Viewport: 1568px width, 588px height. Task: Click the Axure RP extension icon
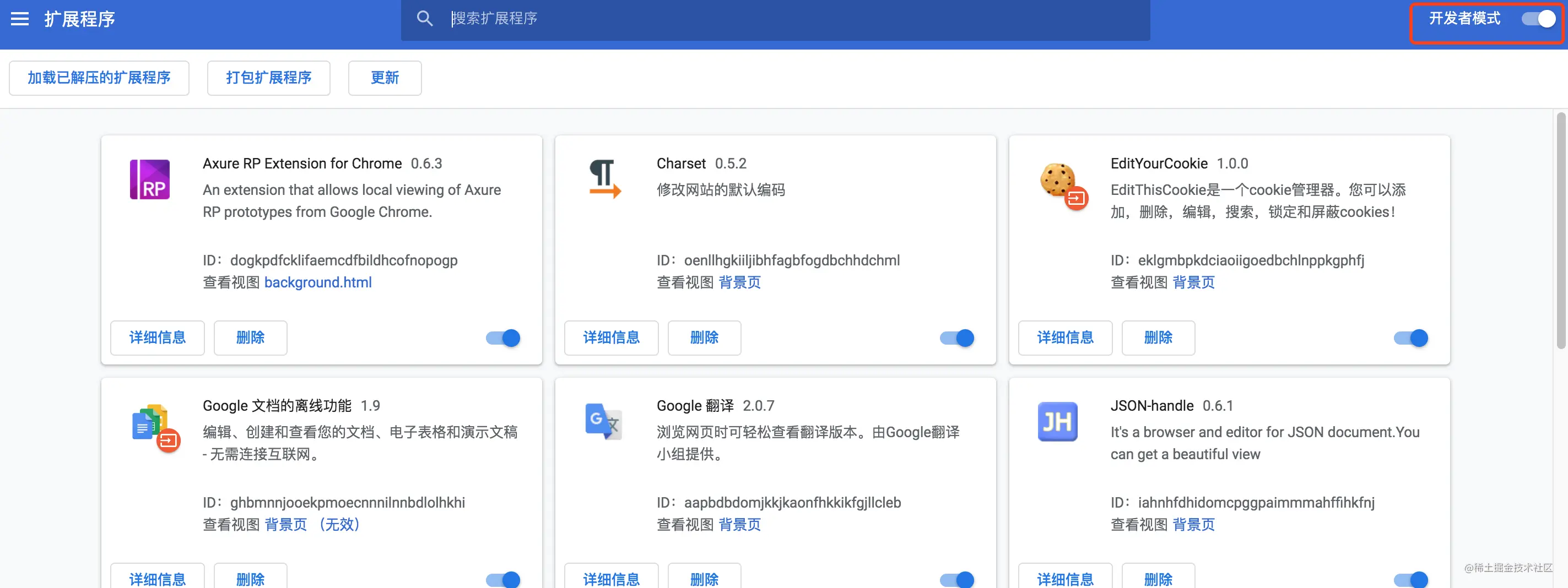click(150, 179)
